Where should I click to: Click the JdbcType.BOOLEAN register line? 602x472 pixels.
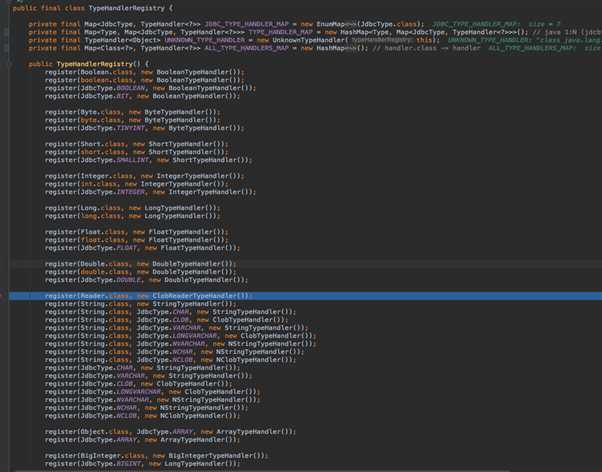point(150,88)
